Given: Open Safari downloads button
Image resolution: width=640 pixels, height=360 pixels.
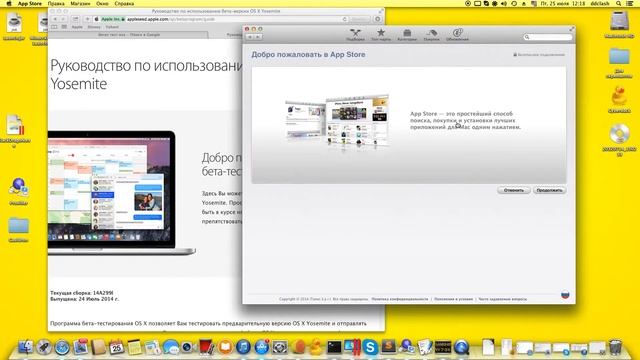Looking at the screenshot, I should (378, 19).
